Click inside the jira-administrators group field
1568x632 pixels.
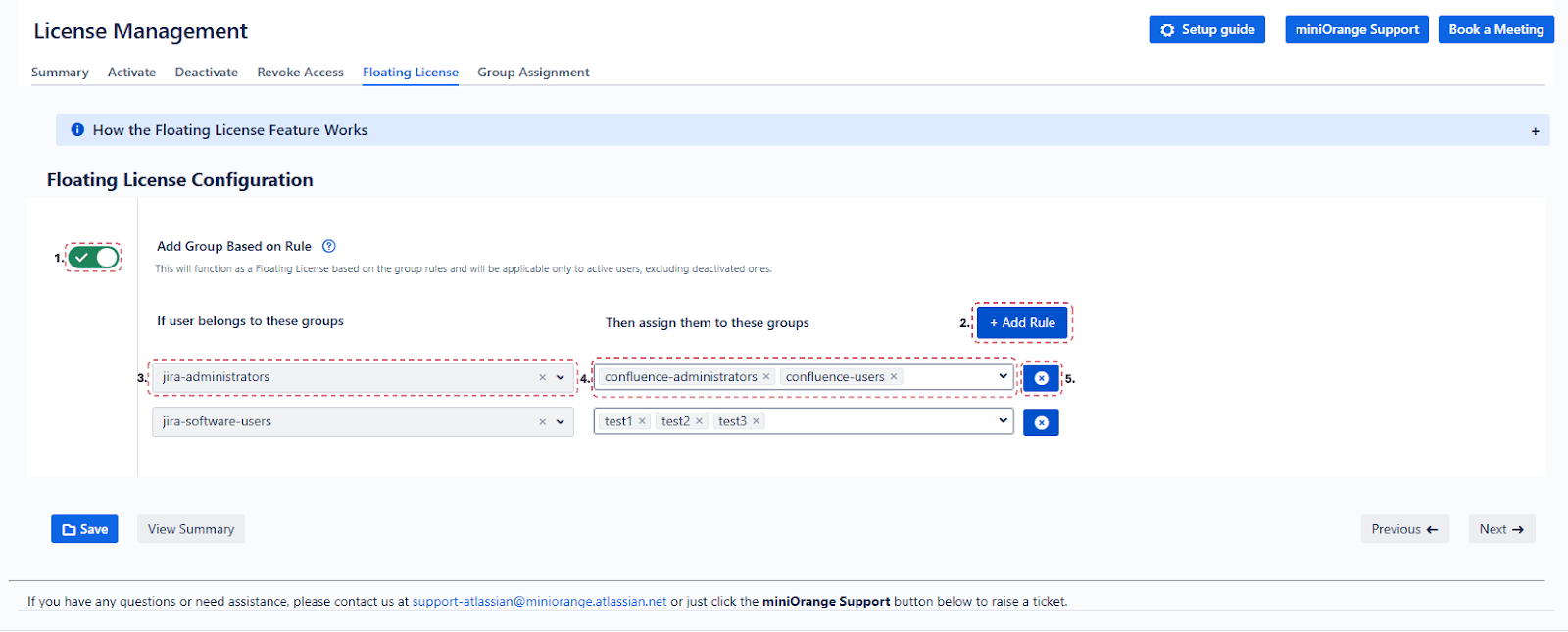pos(363,377)
